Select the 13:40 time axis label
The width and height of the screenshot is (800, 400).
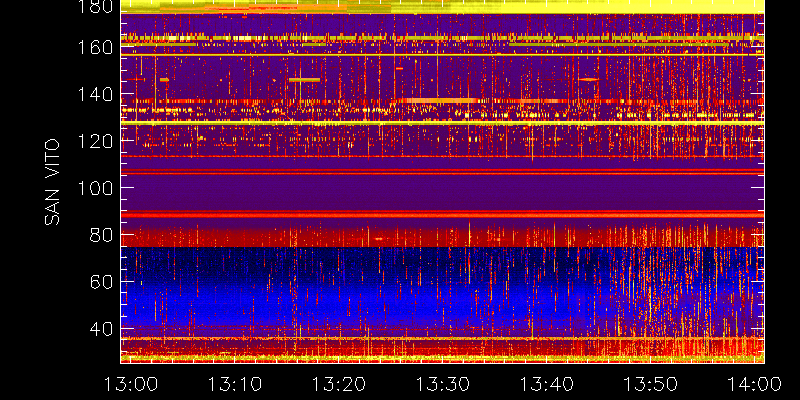pyautogui.click(x=547, y=384)
